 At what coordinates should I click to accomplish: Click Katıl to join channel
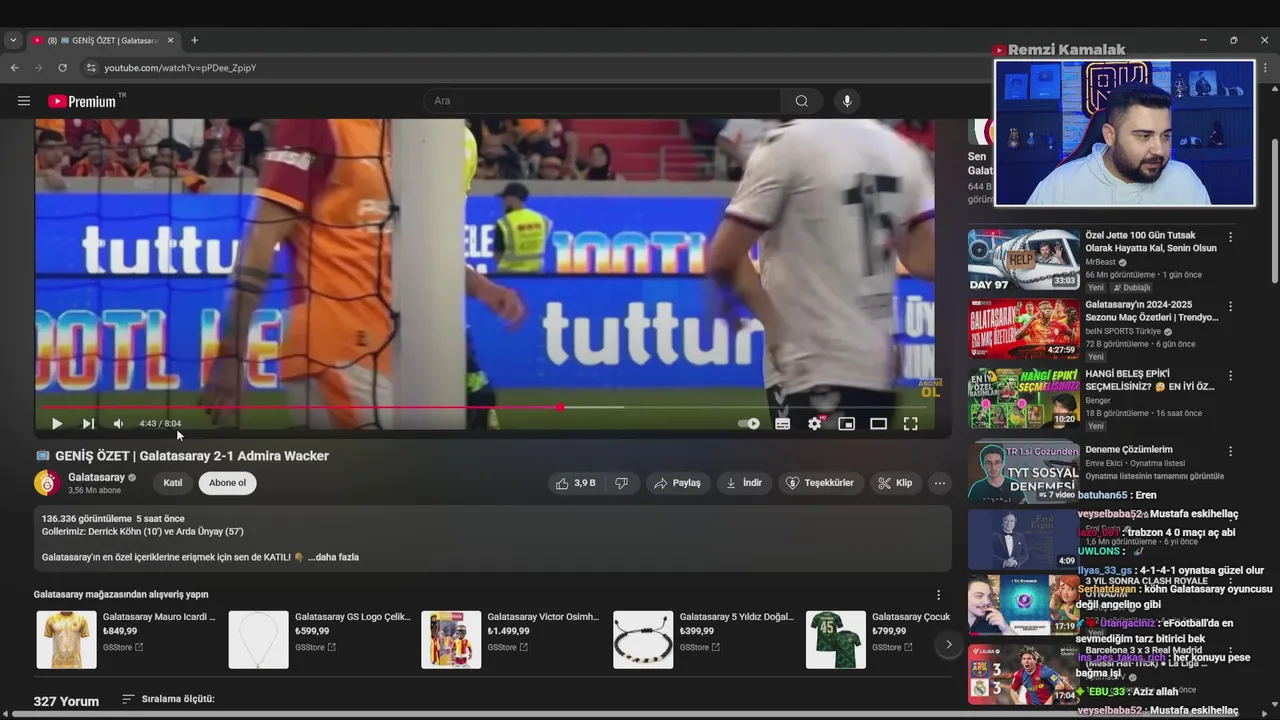pos(173,483)
